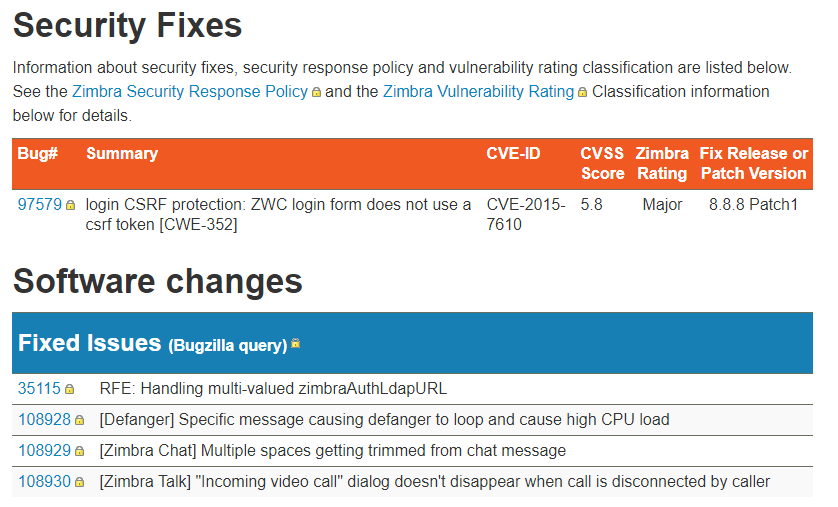Click lock icon after Zimbra Vulnerability Rating

[x=583, y=92]
